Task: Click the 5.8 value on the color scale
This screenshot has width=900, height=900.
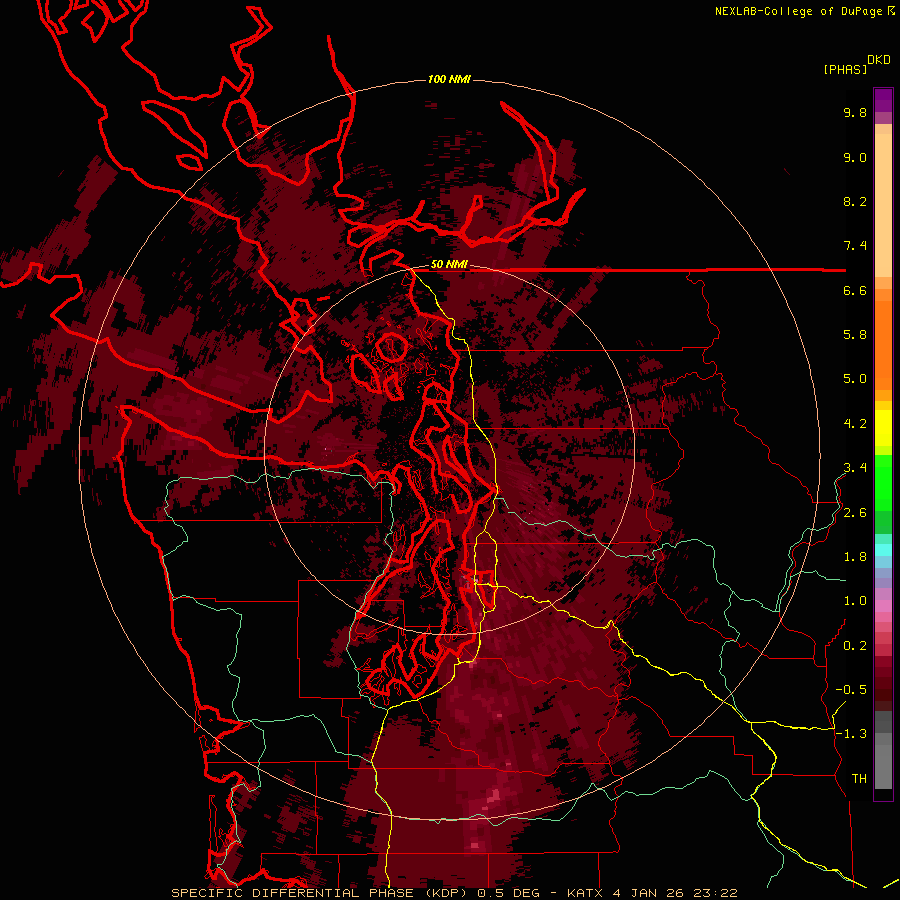Action: coord(855,335)
